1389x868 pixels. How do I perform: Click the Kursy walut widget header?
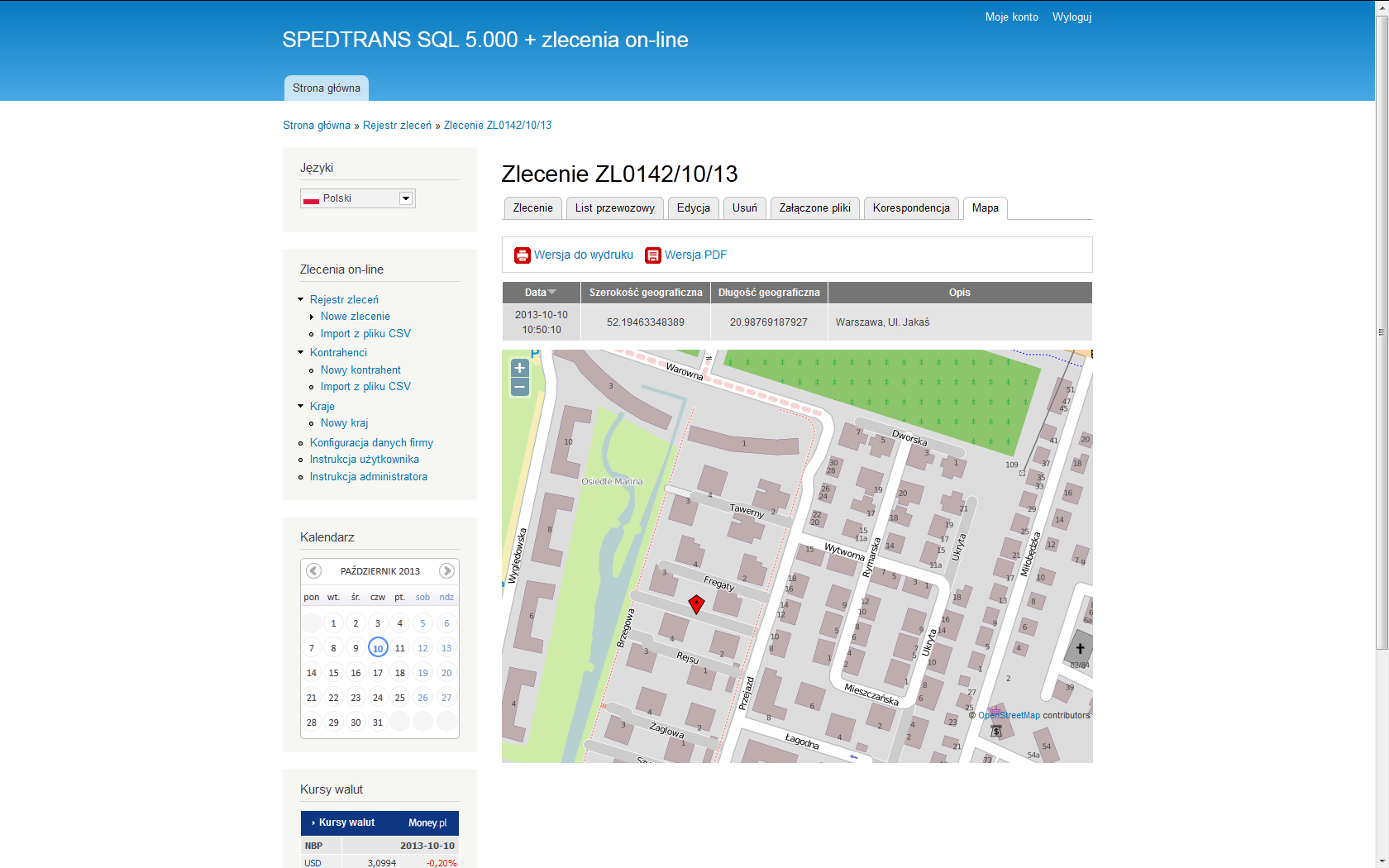[x=346, y=823]
